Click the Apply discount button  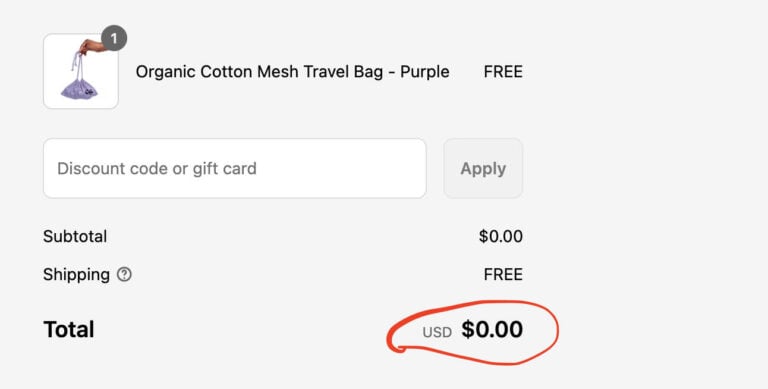tap(483, 169)
